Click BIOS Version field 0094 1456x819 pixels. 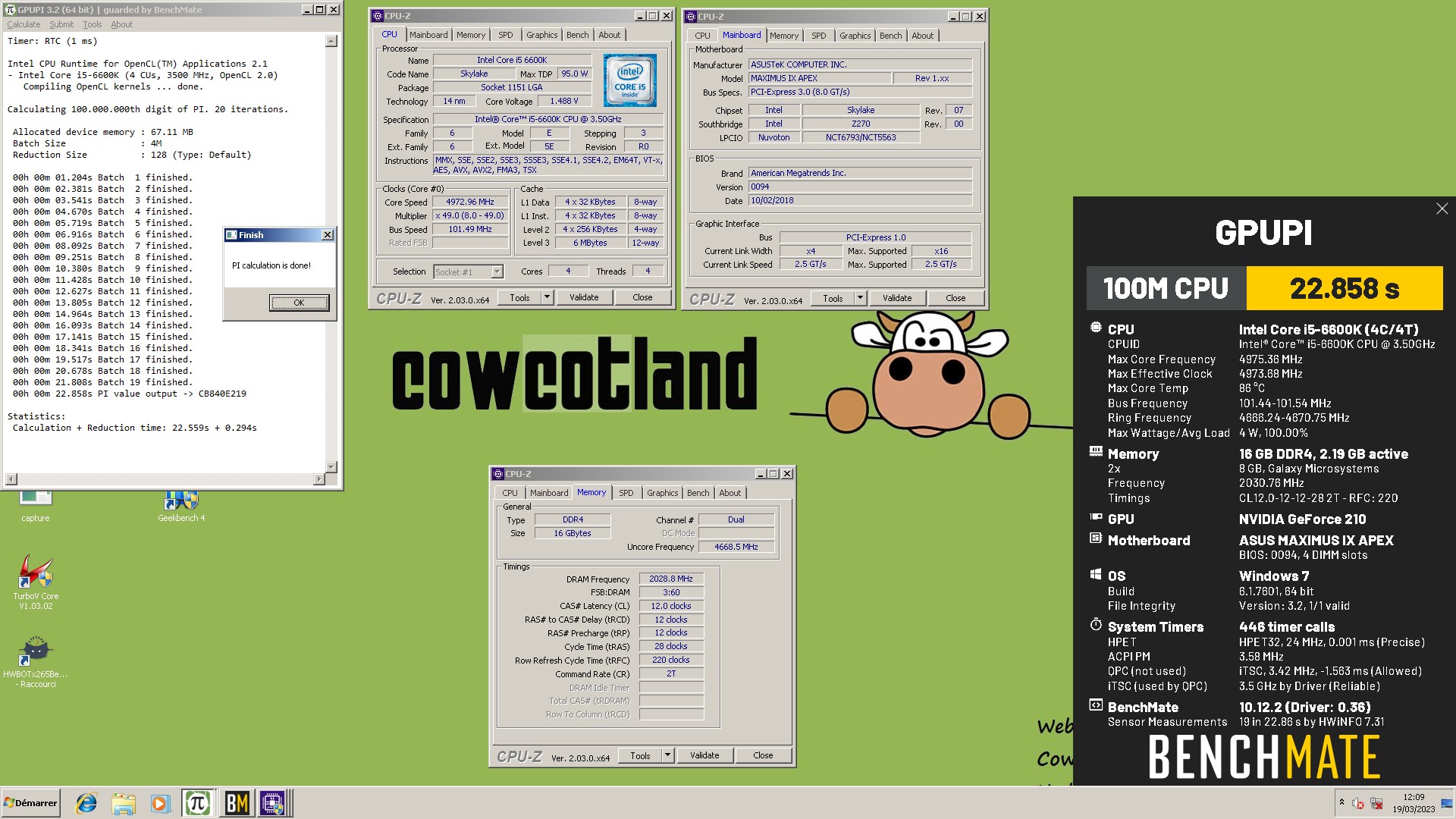(x=860, y=187)
